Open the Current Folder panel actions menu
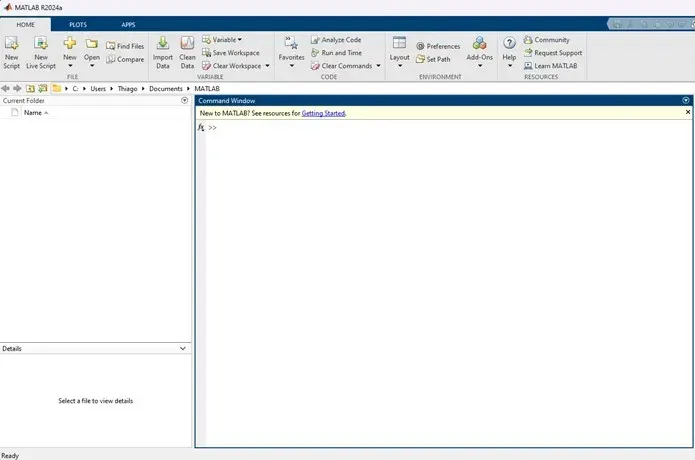Screen dimensions: 695x460 pos(184,101)
